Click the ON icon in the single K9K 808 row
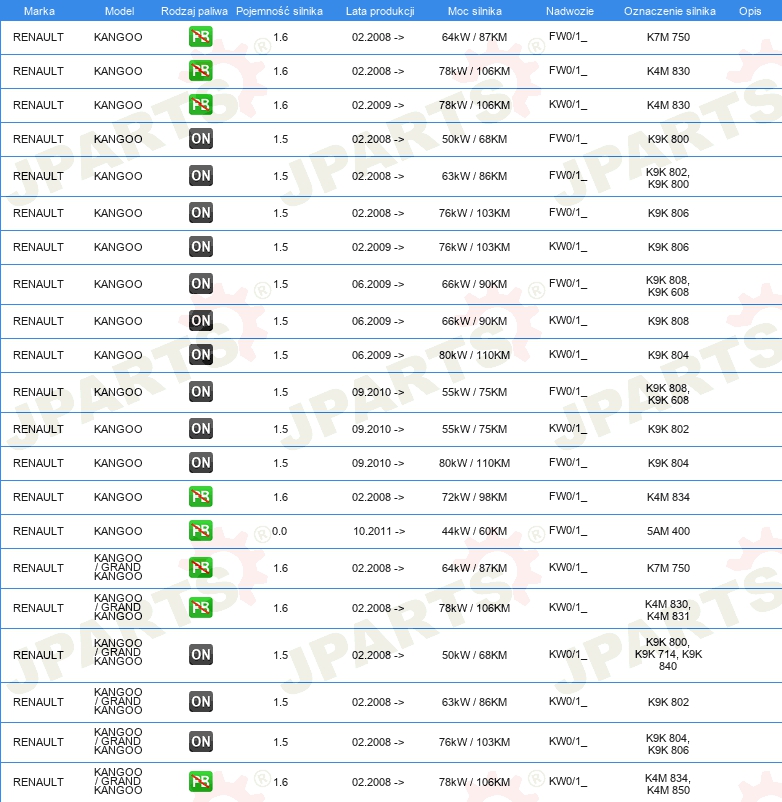The width and height of the screenshot is (782, 802). click(200, 321)
